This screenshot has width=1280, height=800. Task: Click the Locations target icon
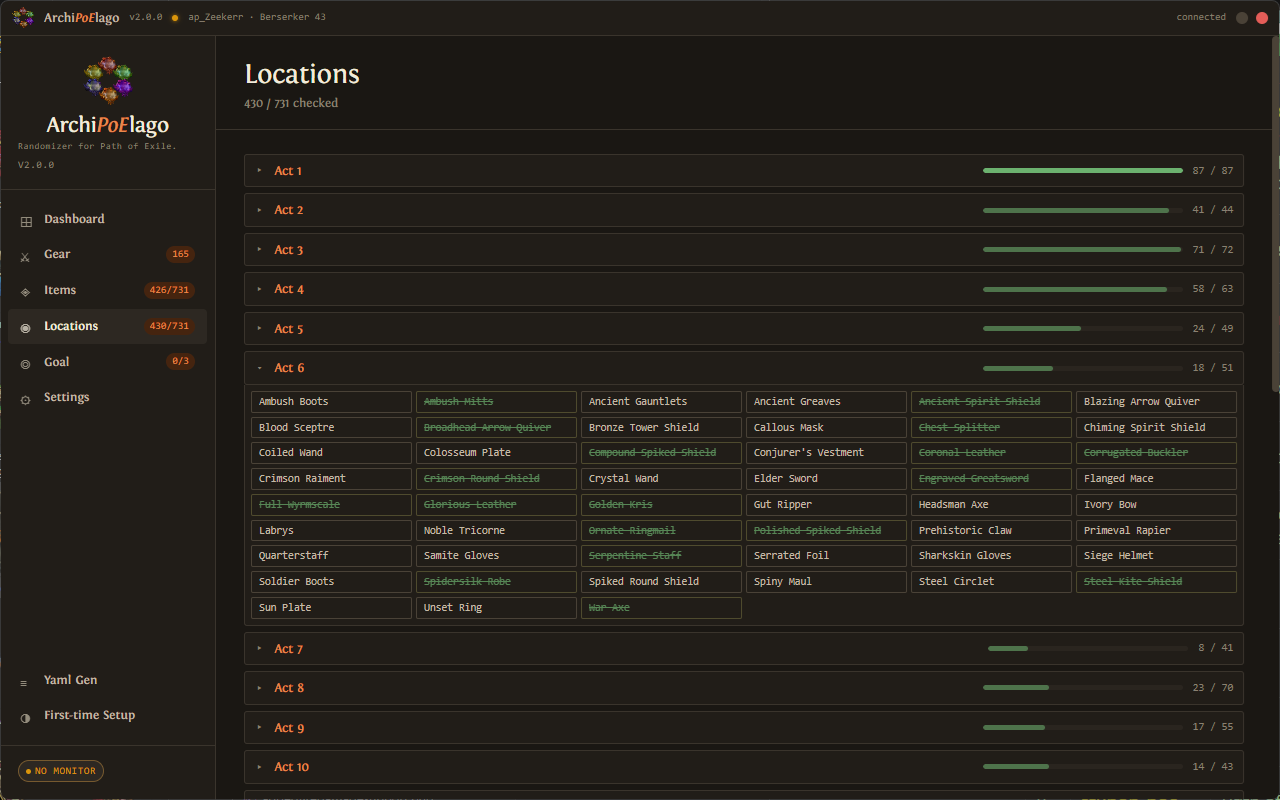tap(25, 327)
